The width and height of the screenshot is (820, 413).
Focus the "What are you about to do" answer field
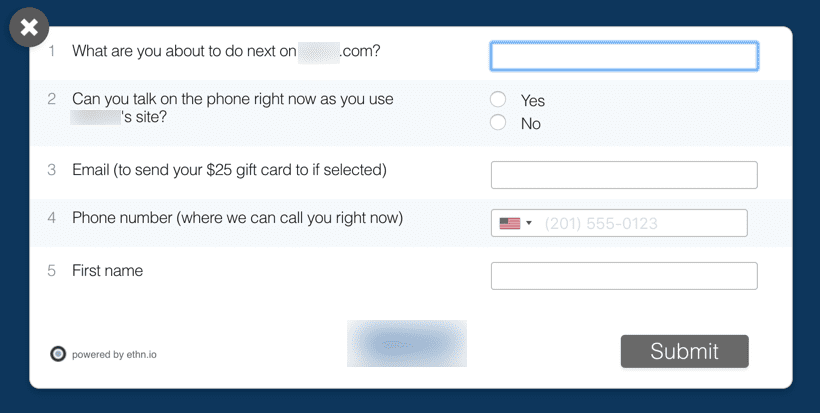624,56
